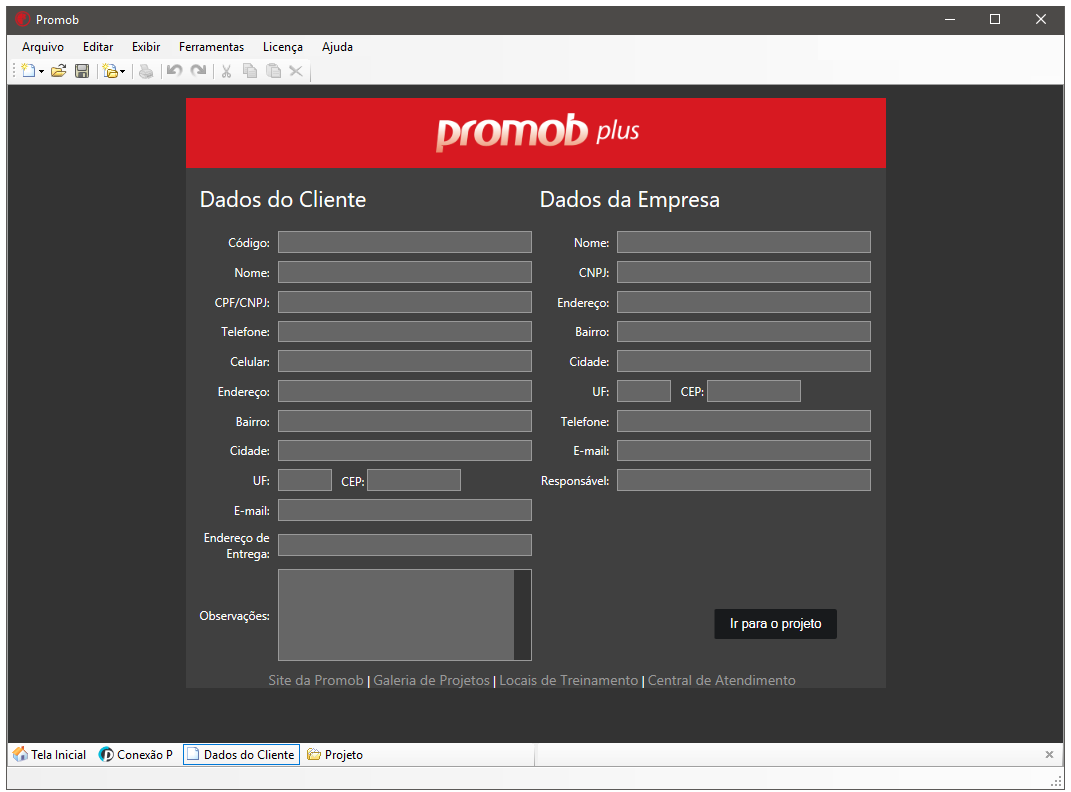Click the Open file folder icon
The width and height of the screenshot is (1071, 792).
tap(59, 70)
